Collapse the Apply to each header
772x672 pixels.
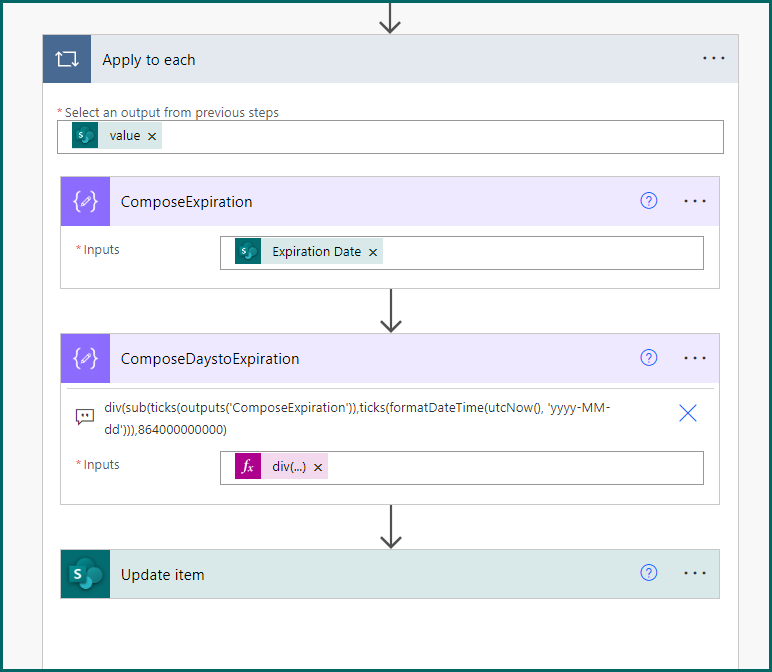[390, 59]
